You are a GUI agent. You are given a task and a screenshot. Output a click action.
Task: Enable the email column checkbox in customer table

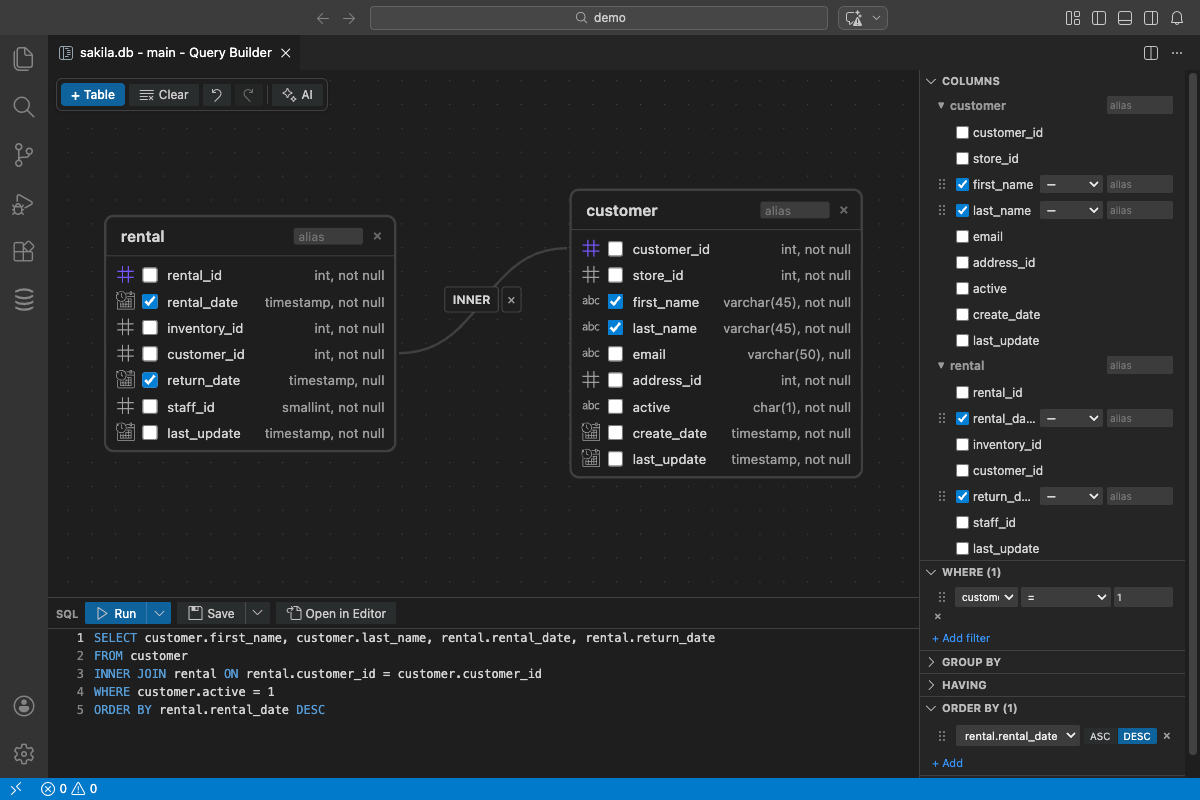pos(615,354)
